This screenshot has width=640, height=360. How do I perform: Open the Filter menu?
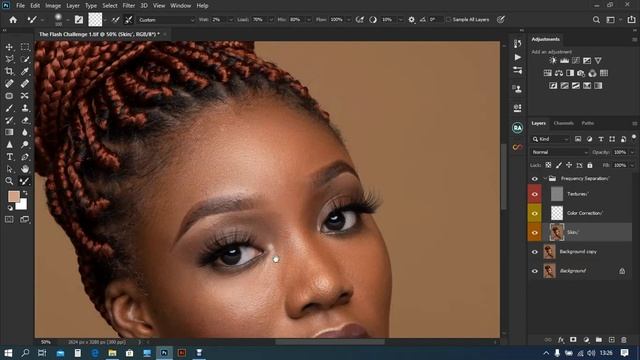tap(129, 6)
